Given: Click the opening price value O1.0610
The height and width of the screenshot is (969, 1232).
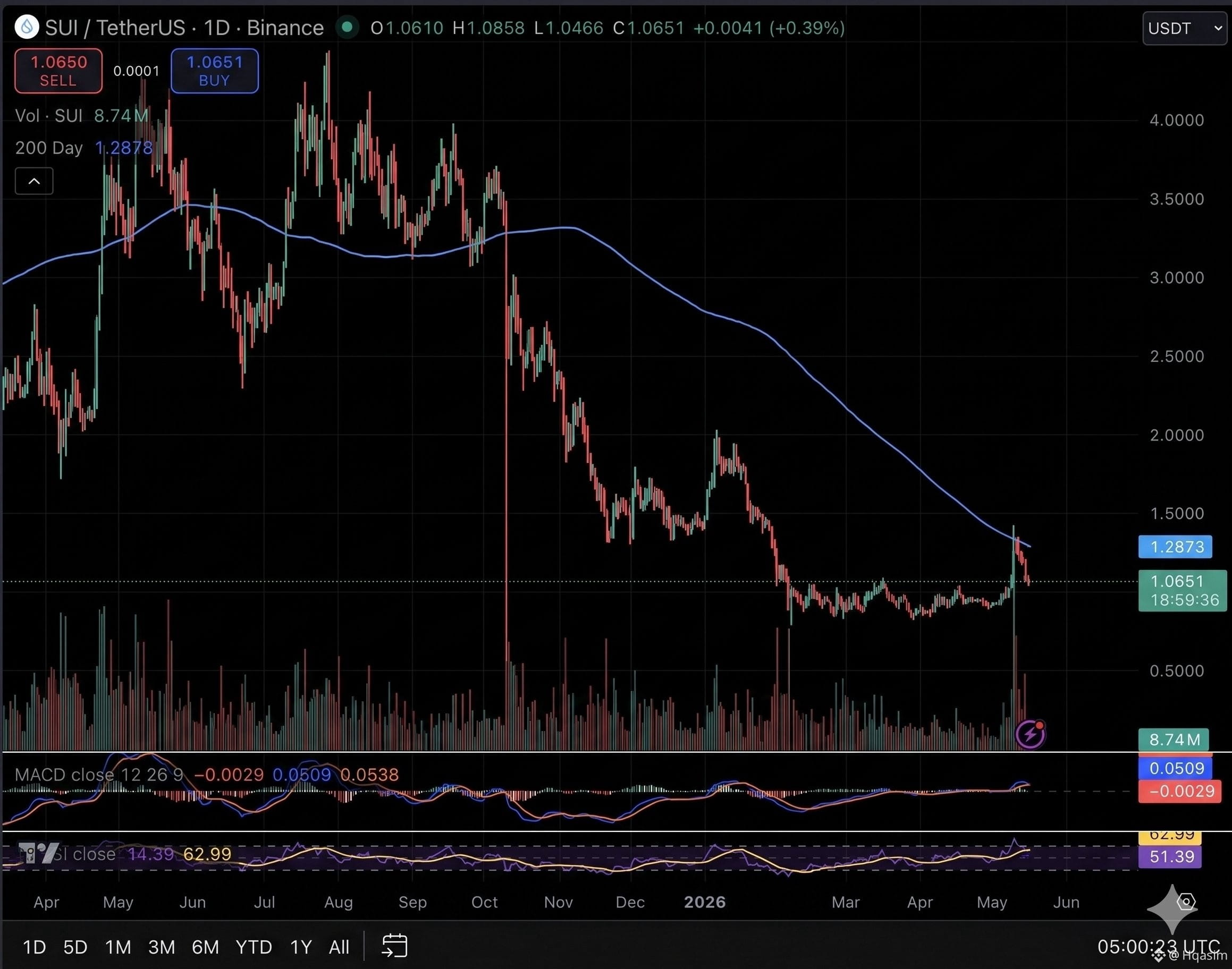Looking at the screenshot, I should coord(407,28).
